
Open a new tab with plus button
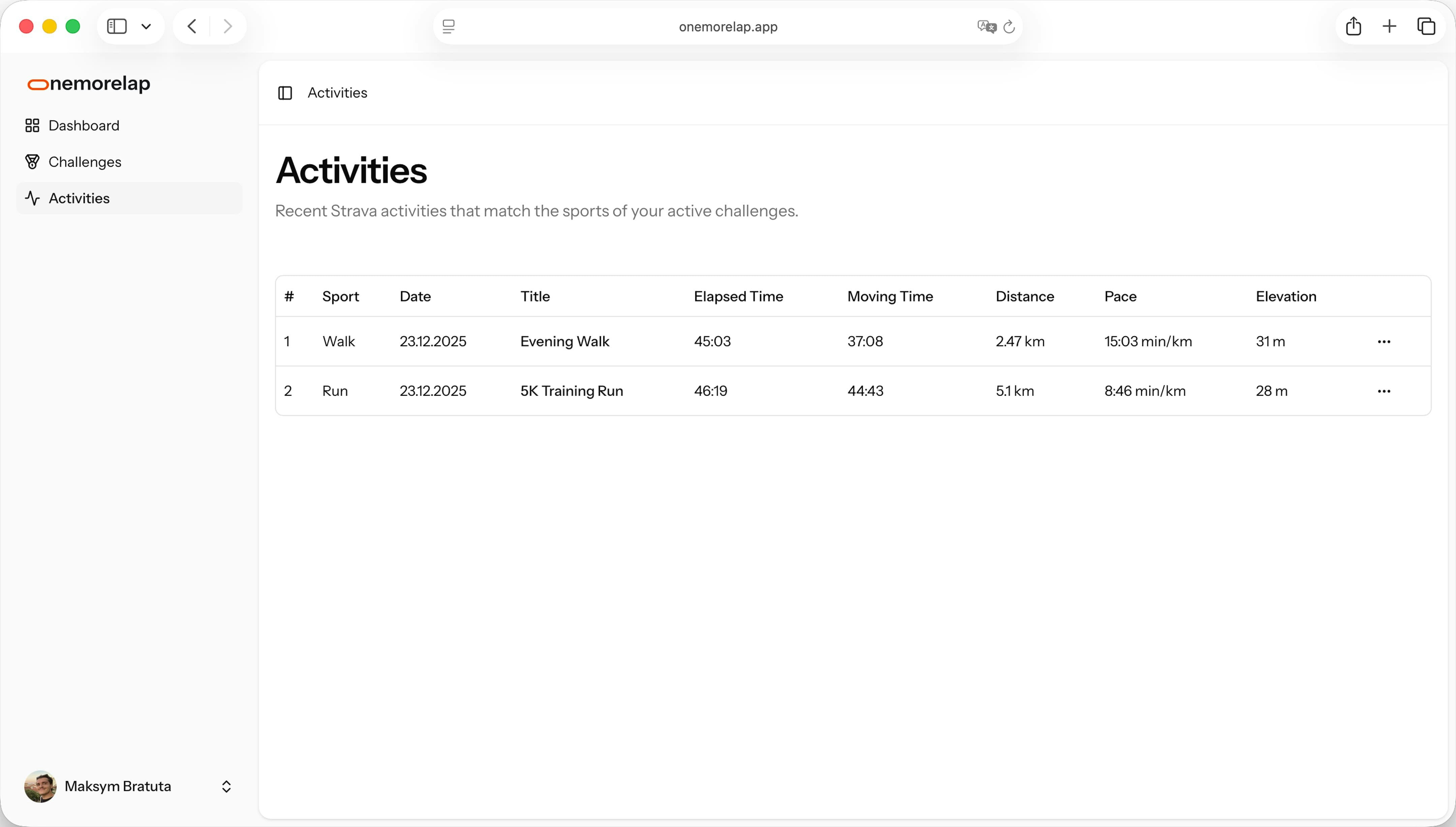1389,26
